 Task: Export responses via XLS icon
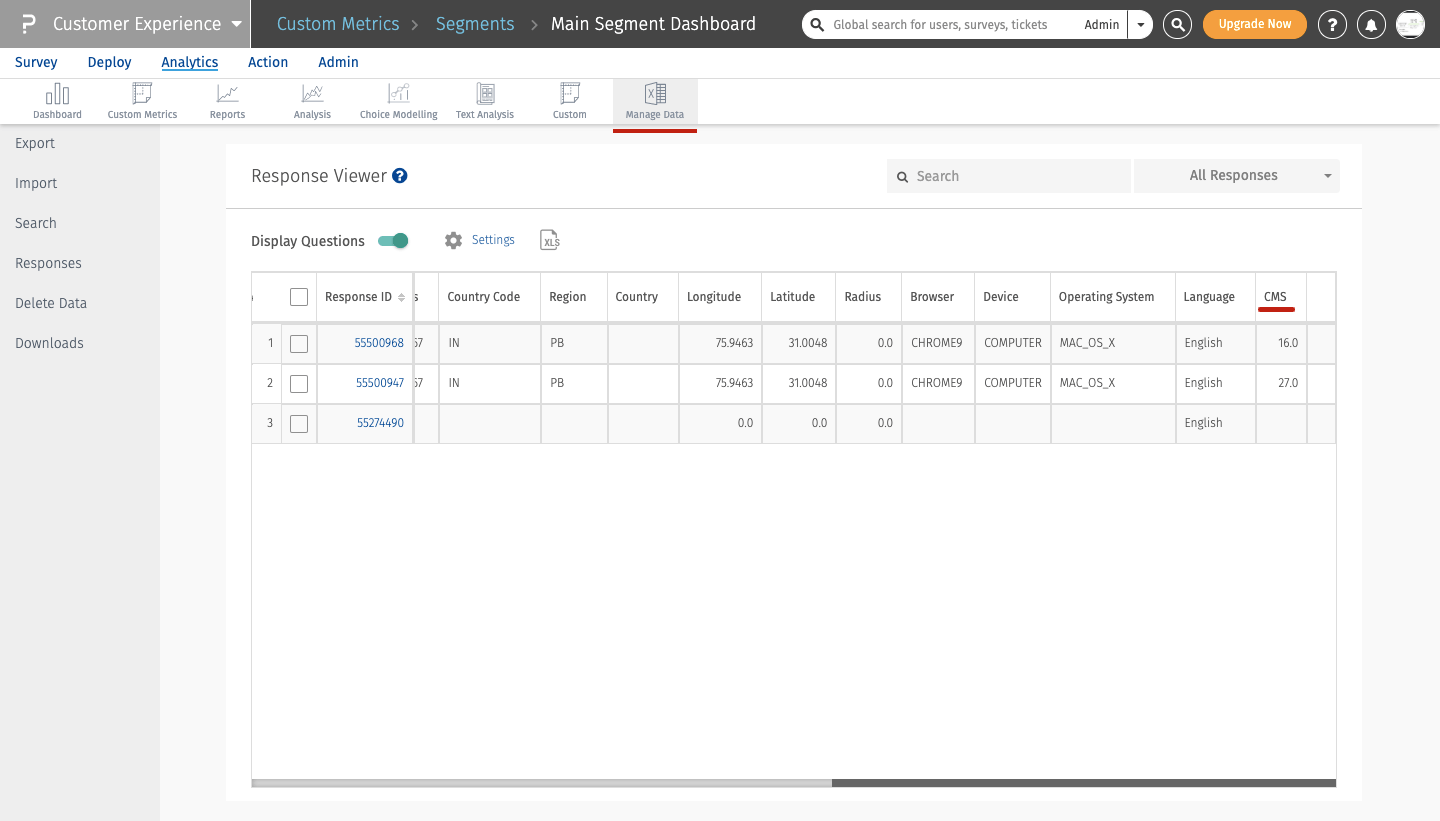pos(549,240)
